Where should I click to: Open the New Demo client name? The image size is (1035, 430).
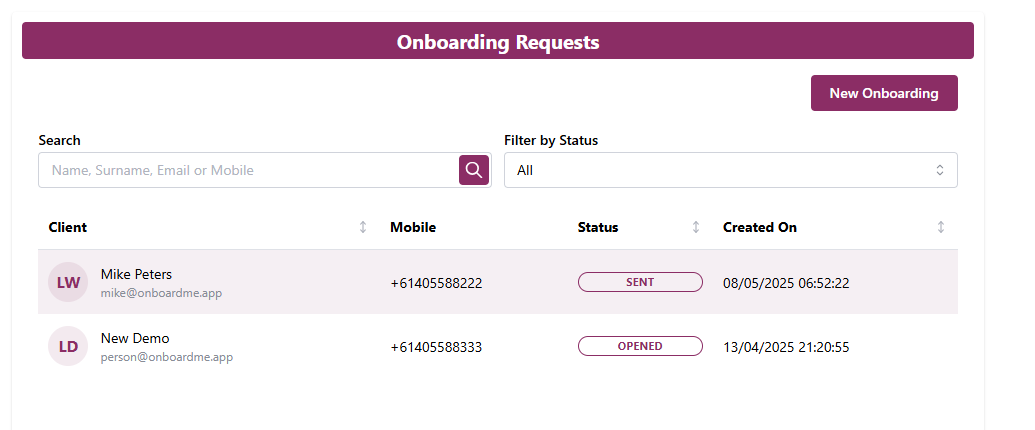tap(135, 338)
